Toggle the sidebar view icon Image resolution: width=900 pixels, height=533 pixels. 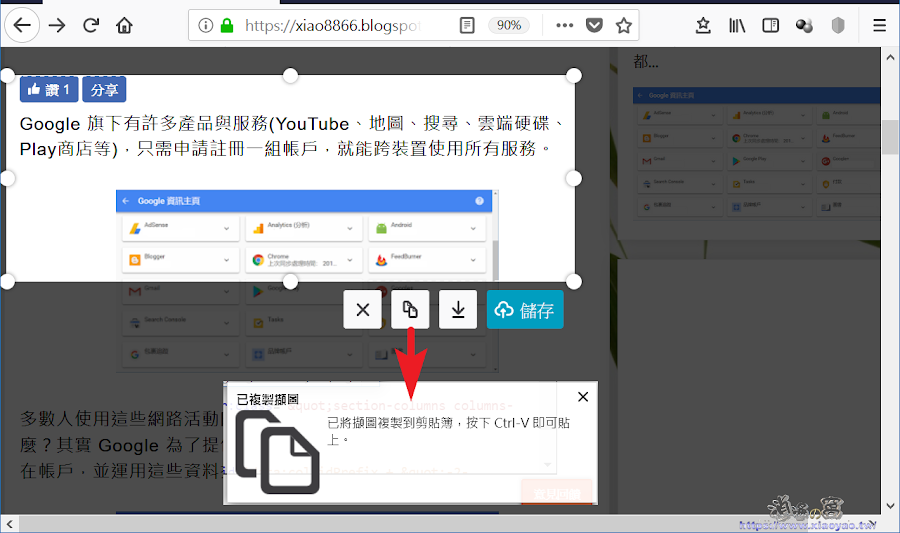(770, 25)
